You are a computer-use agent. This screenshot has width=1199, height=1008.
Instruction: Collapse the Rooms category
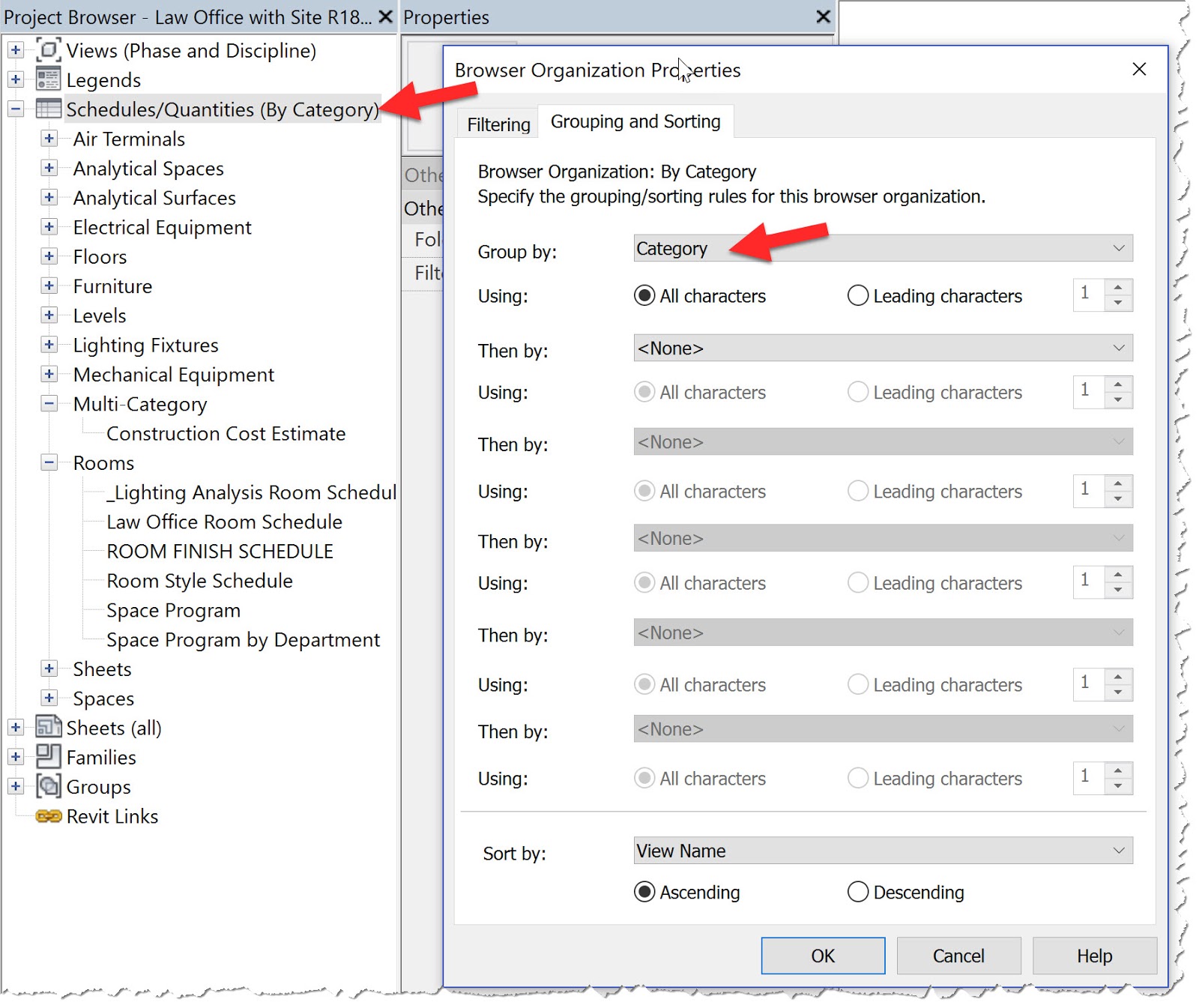pos(49,462)
